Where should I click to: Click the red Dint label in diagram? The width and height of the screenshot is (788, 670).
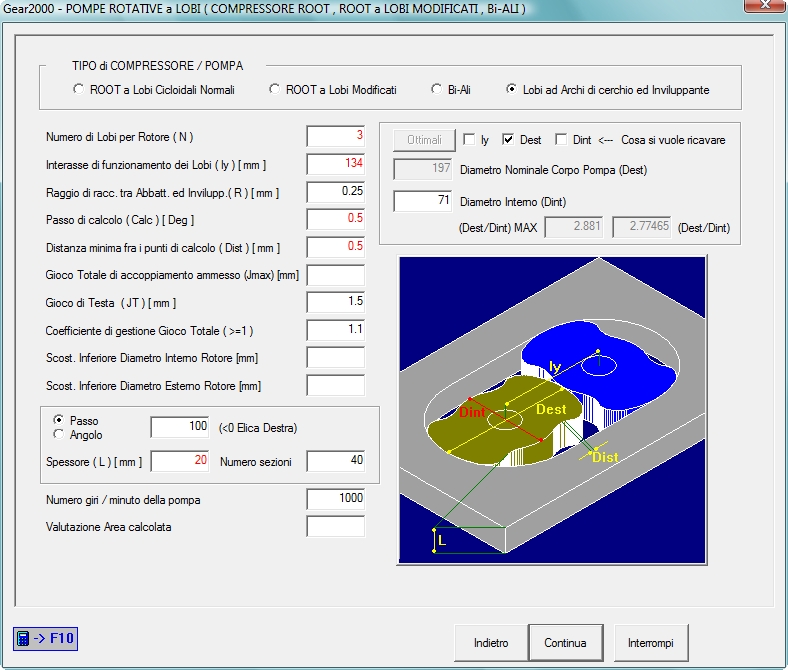472,412
